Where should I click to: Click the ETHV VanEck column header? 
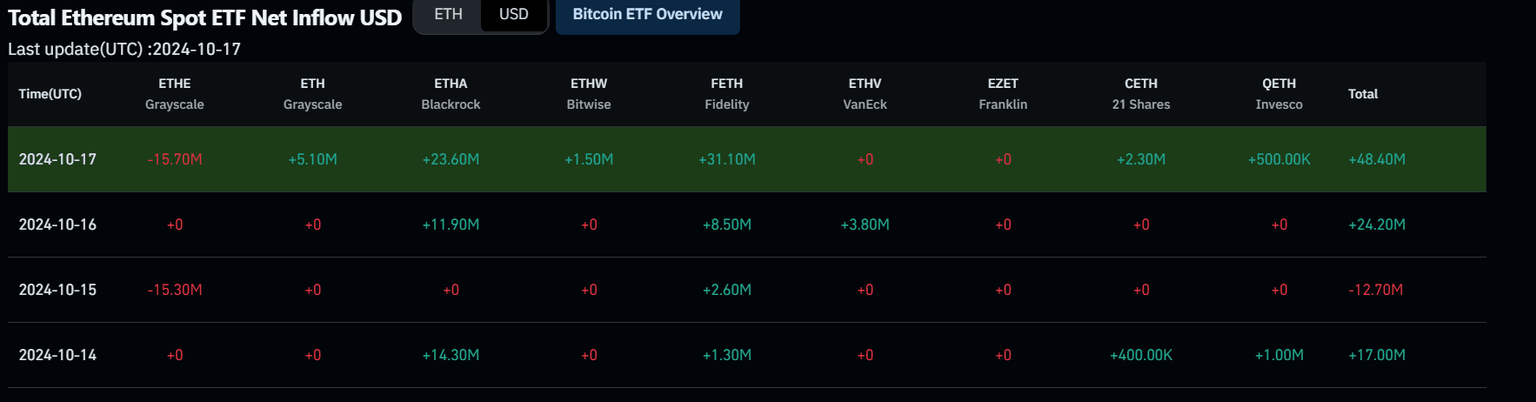pyautogui.click(x=864, y=94)
